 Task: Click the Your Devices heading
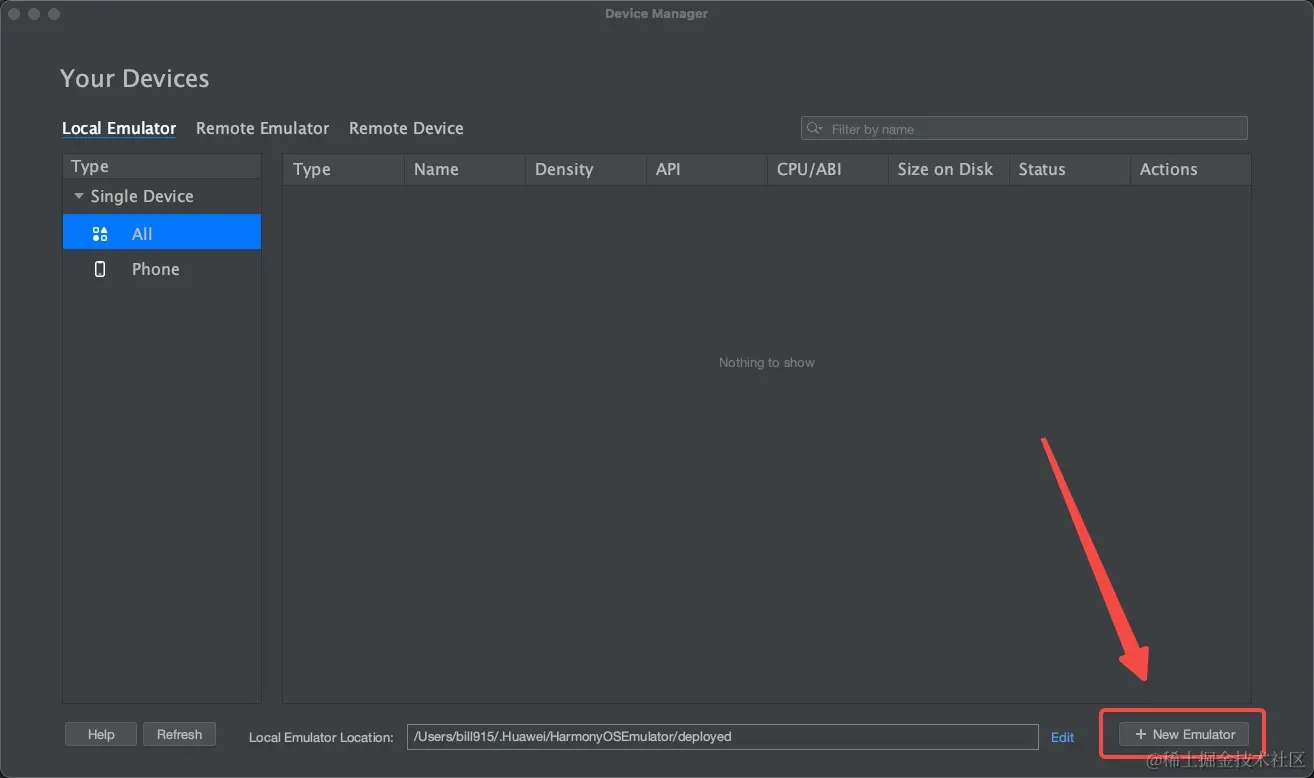(x=134, y=78)
